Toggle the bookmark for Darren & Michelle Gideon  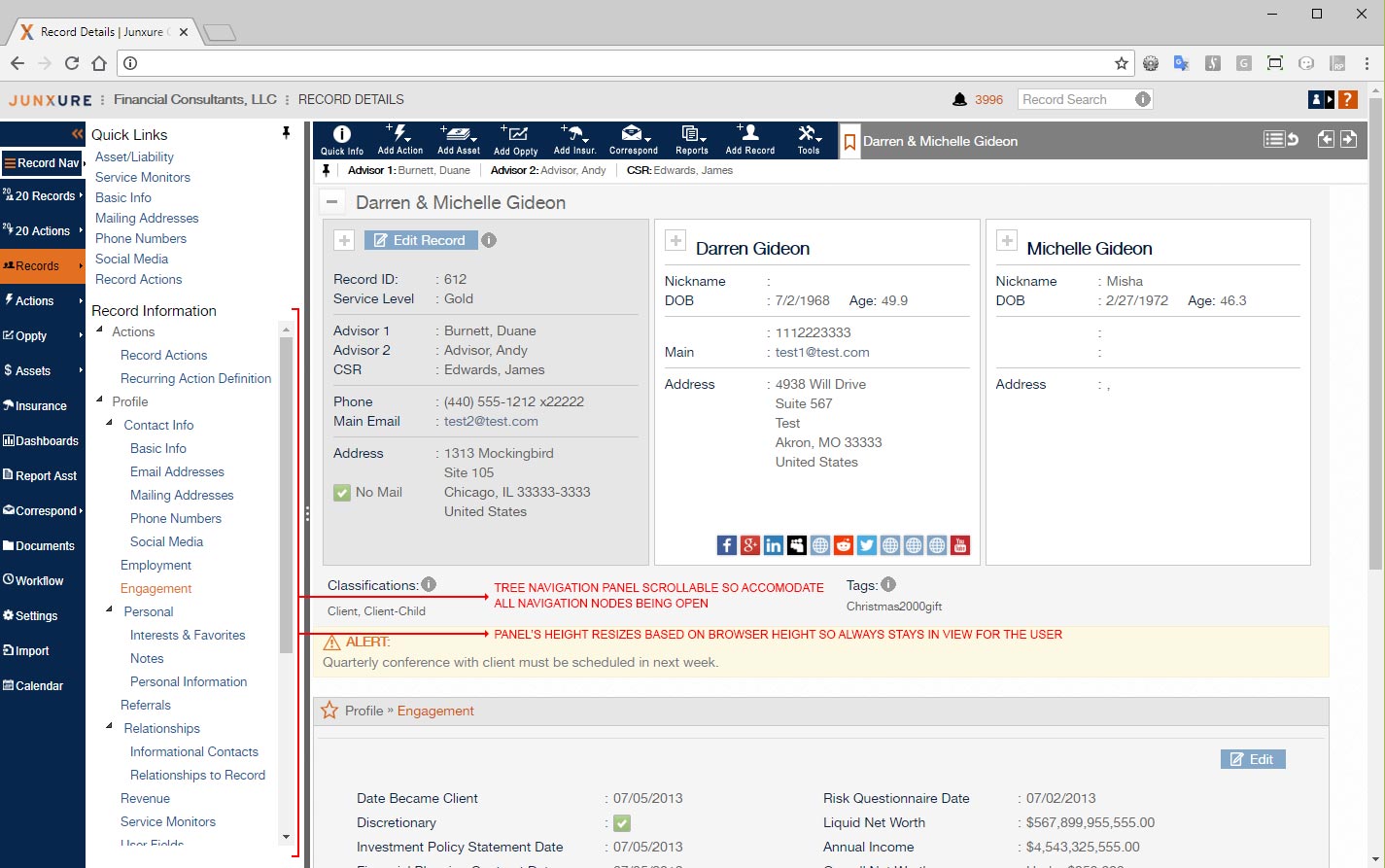point(849,142)
